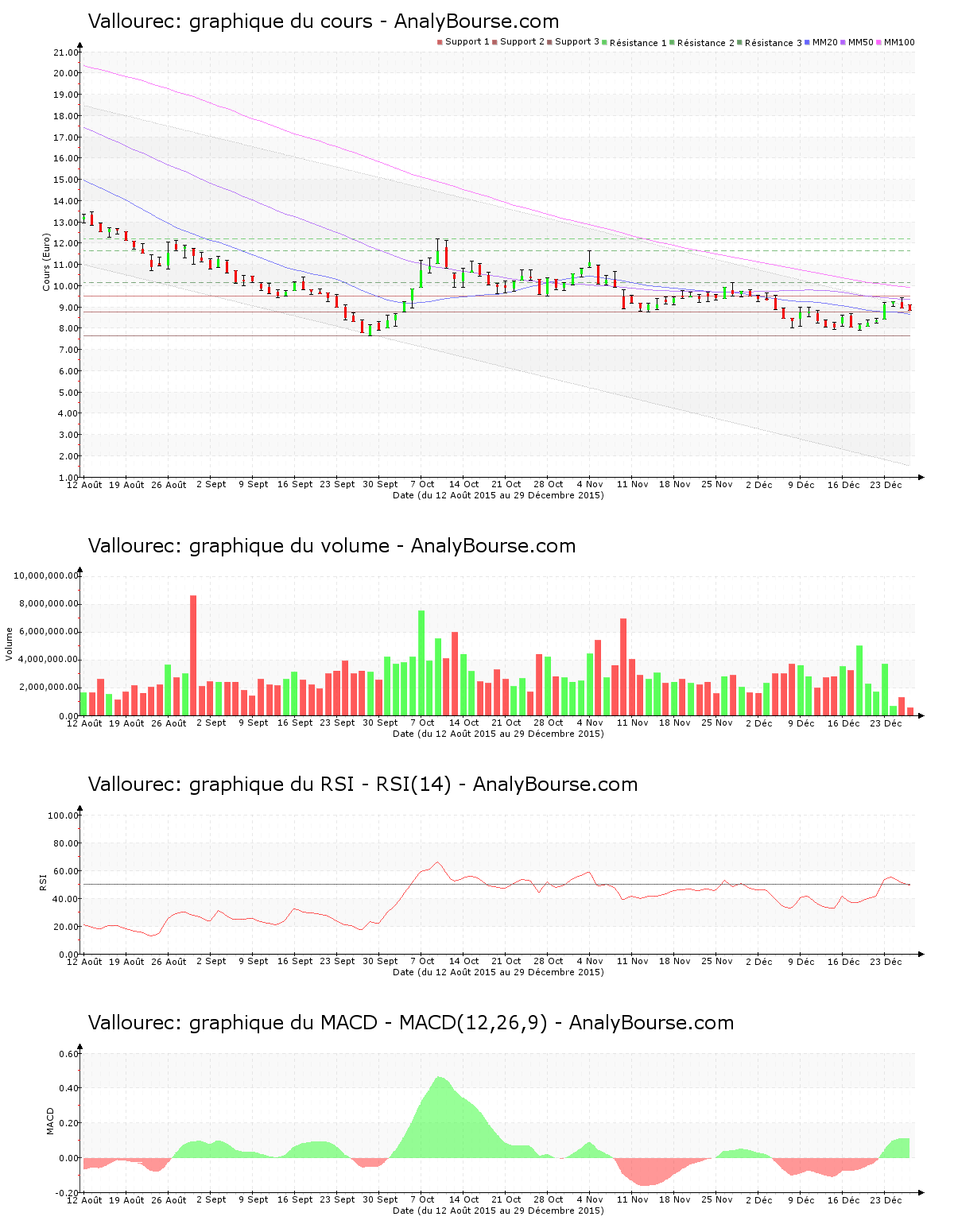Click the '1.00' value on price axis

coord(68,478)
